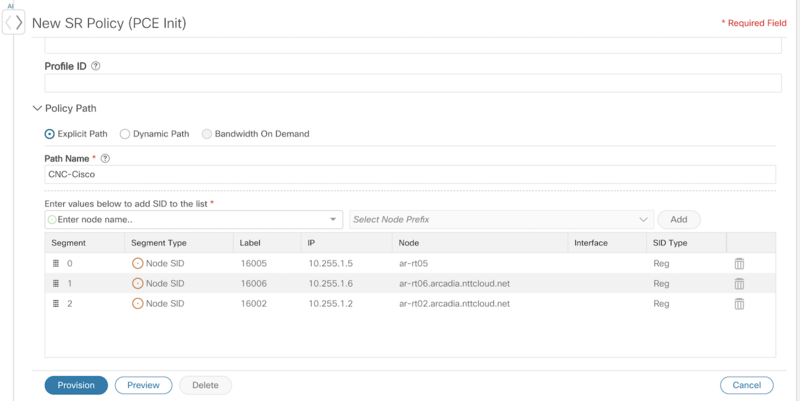Click the panel collapse arrows icon near the title
This screenshot has width=800, height=401.
coord(13,22)
